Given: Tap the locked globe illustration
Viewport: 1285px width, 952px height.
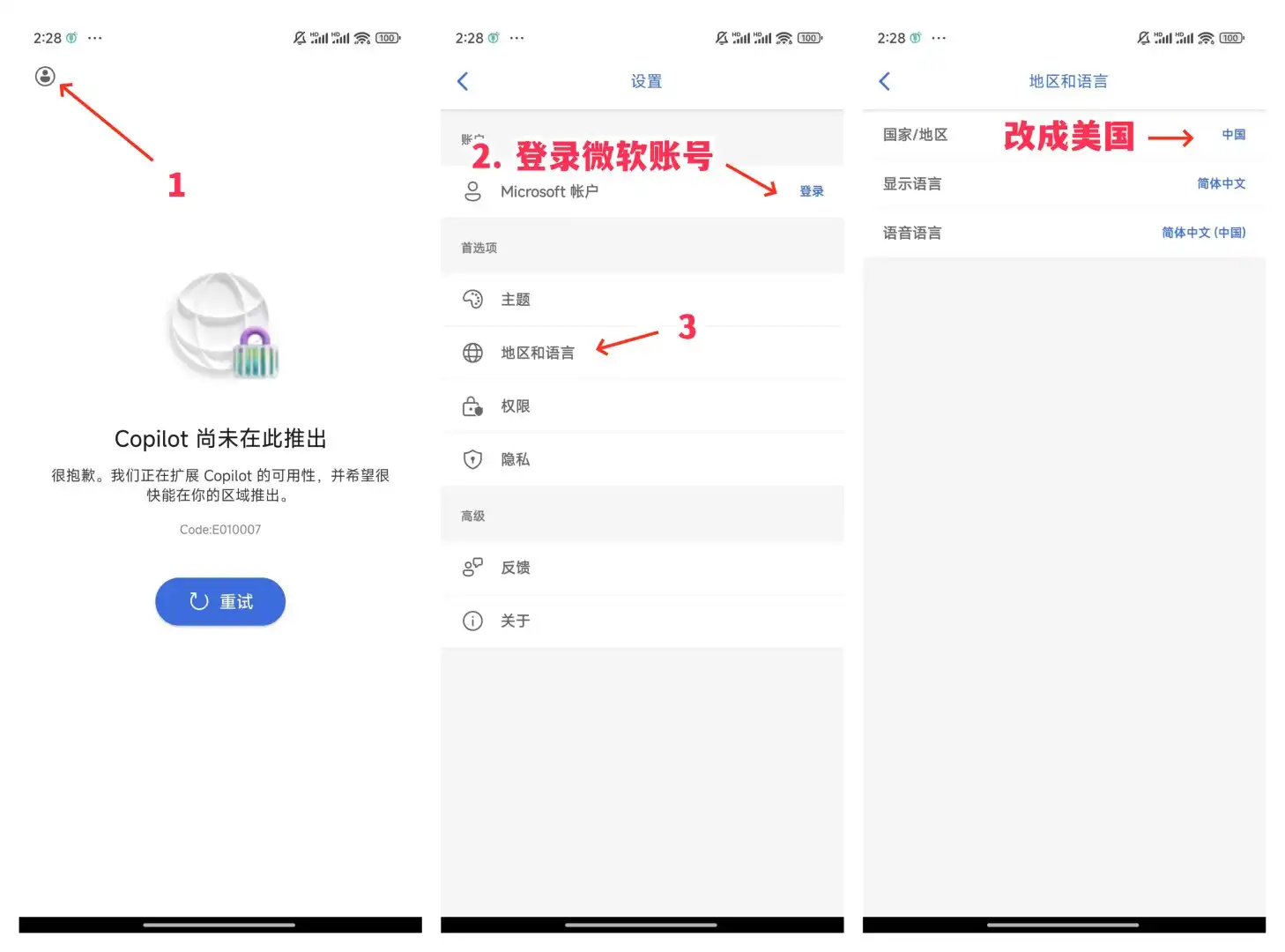Looking at the screenshot, I should pyautogui.click(x=223, y=326).
